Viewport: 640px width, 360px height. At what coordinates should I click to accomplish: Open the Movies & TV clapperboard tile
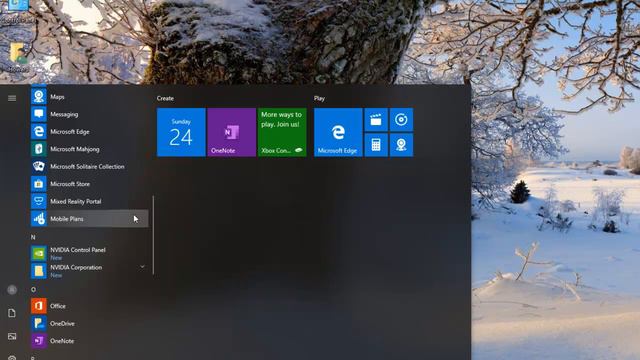click(376, 120)
